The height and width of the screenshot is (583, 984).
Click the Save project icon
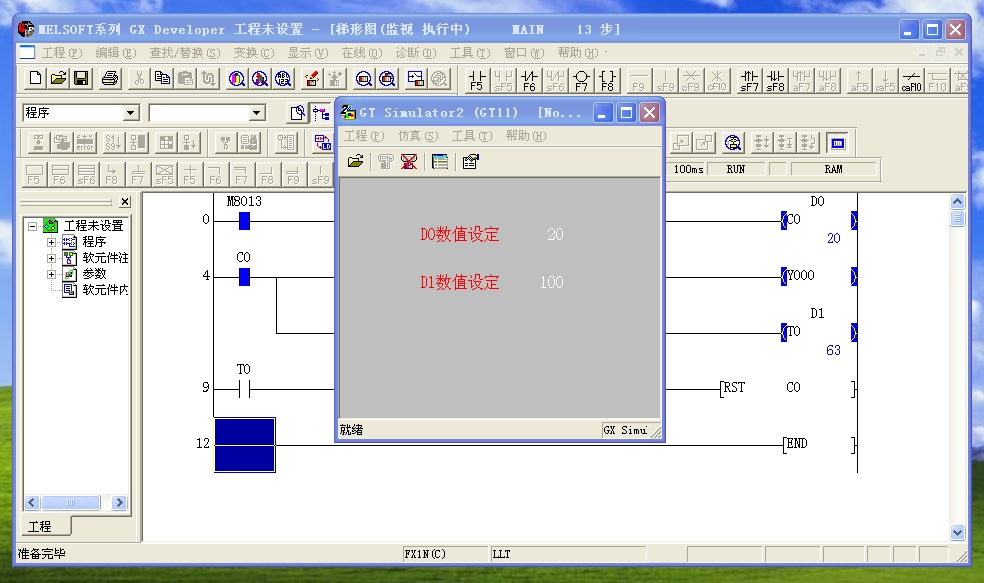(81, 78)
